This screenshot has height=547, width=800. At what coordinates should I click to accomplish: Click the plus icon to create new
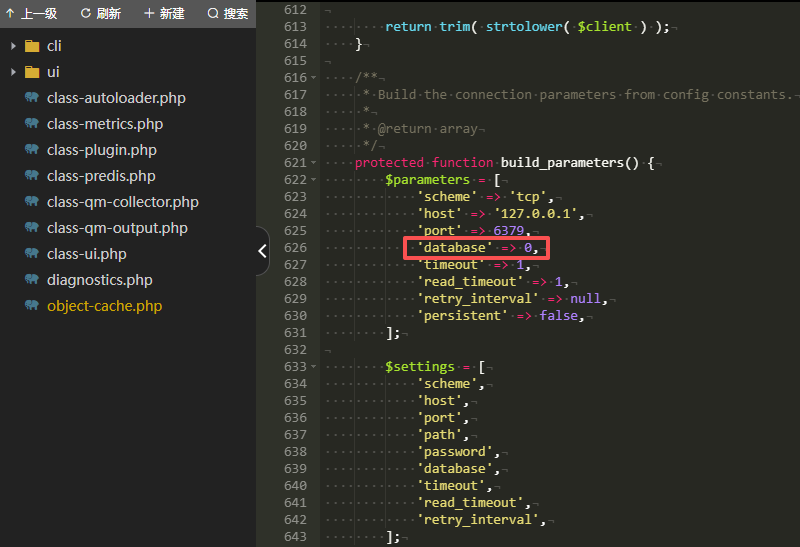coord(150,14)
